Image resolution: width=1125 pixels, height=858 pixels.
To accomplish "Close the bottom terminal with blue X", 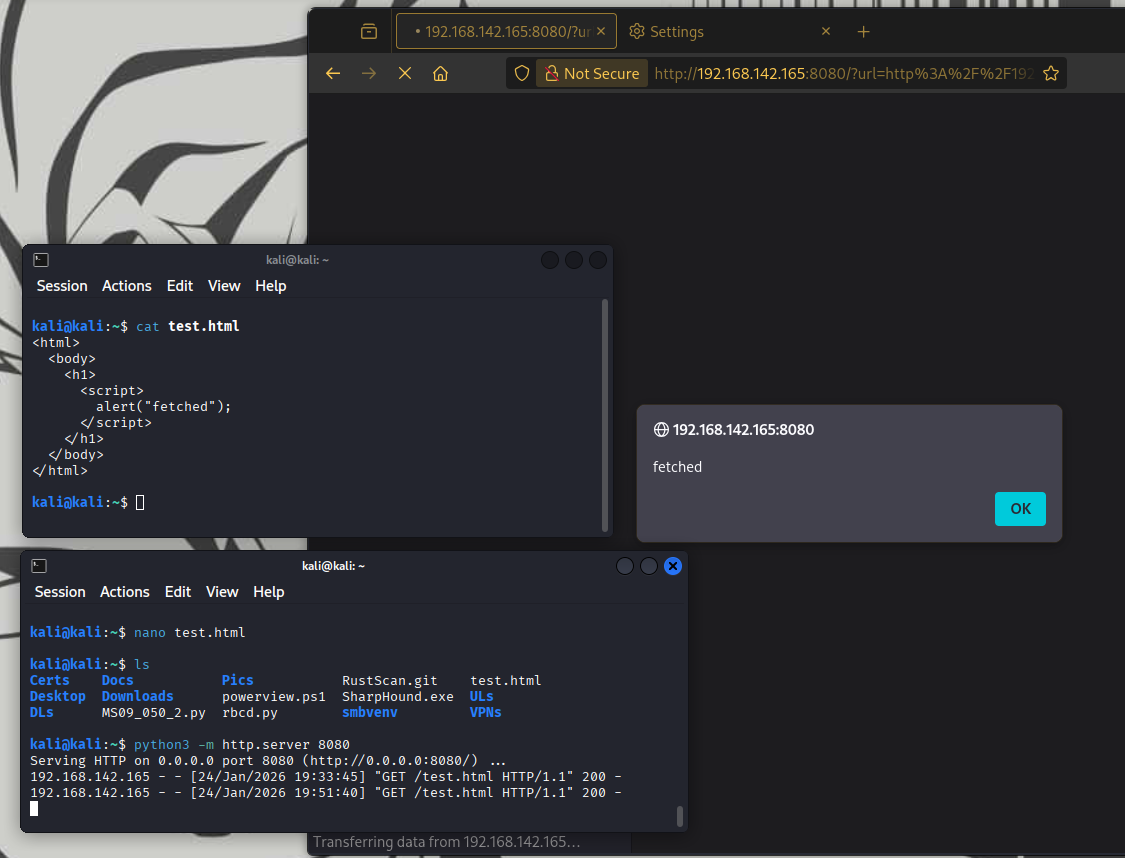I will (x=673, y=566).
